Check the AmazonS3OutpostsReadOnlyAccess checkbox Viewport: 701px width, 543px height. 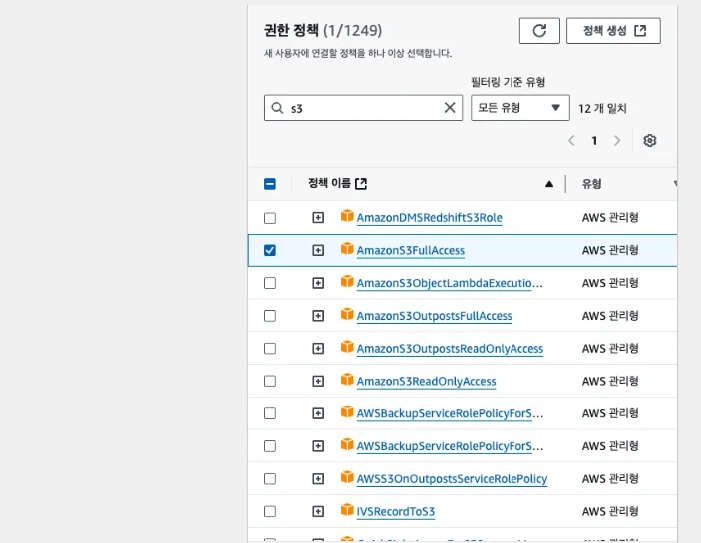tap(270, 349)
